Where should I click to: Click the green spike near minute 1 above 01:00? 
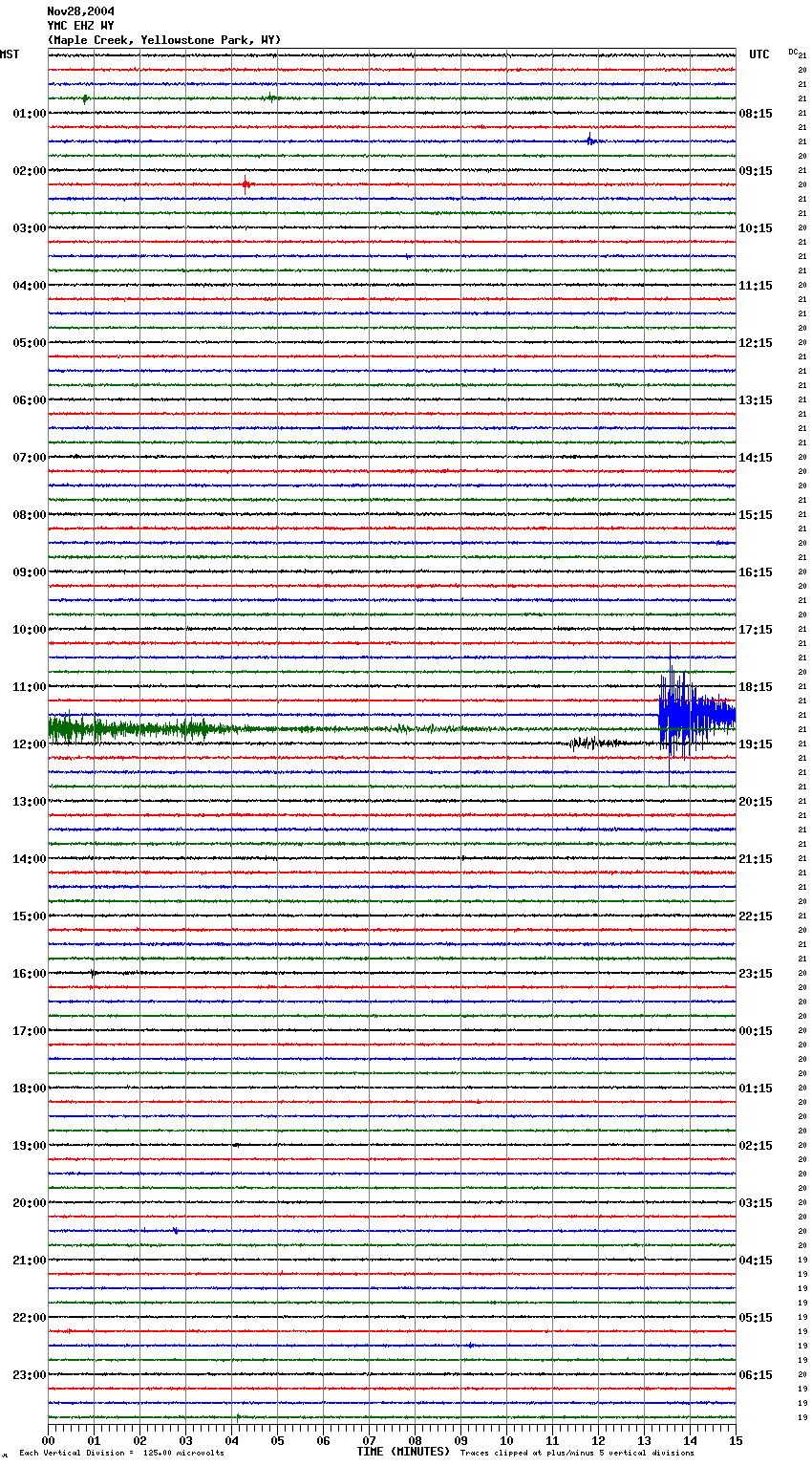coord(85,98)
